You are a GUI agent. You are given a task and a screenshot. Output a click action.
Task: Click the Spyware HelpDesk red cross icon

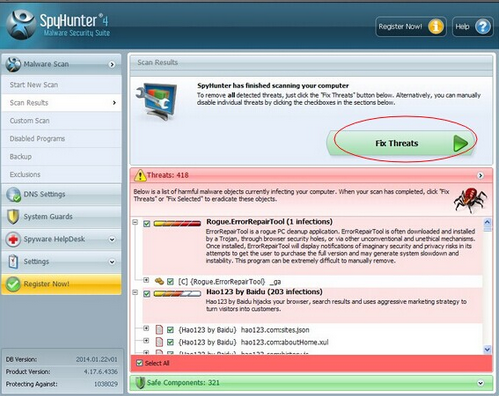pyautogui.click(x=13, y=239)
